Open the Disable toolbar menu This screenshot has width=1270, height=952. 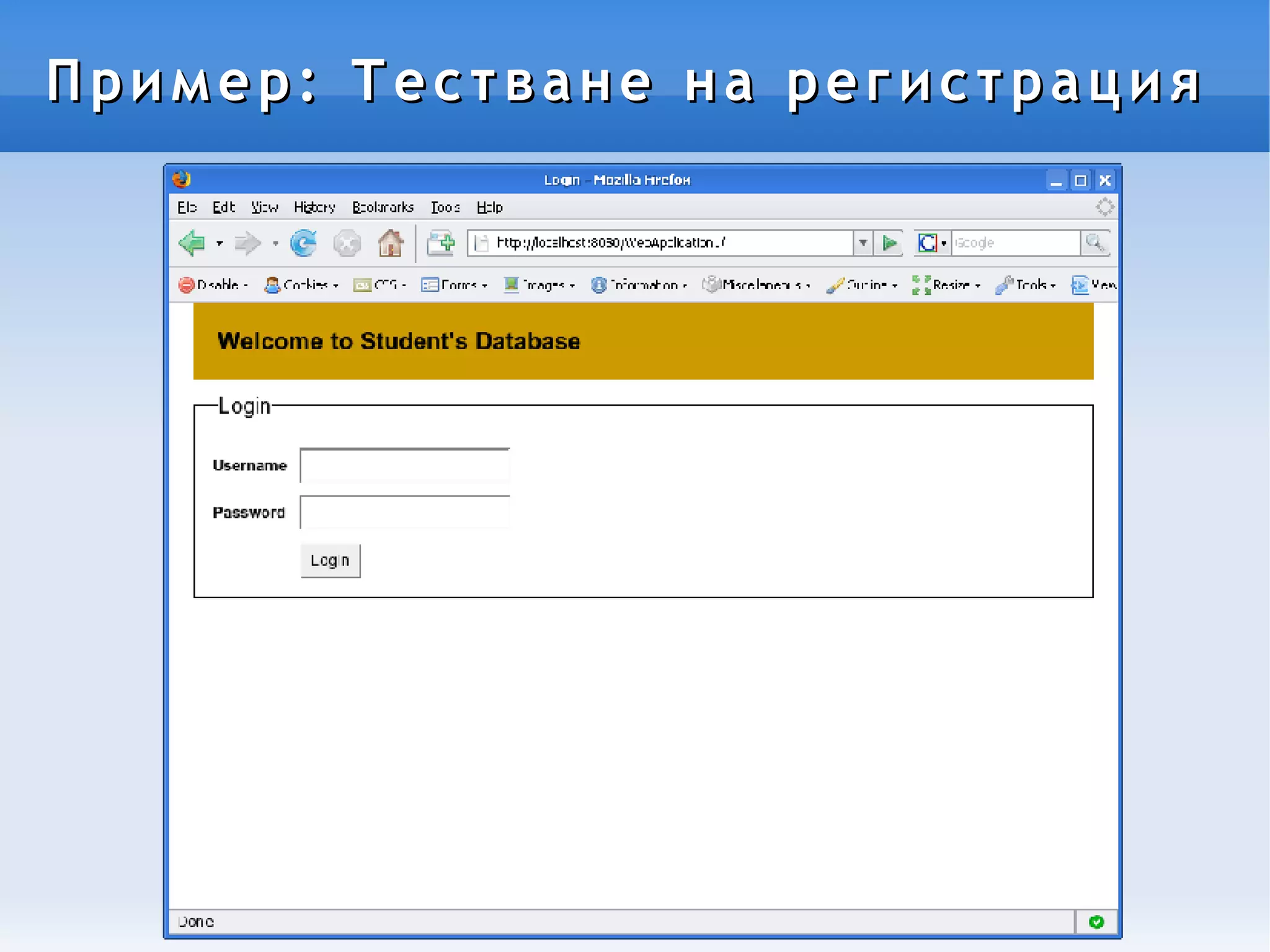[x=213, y=285]
